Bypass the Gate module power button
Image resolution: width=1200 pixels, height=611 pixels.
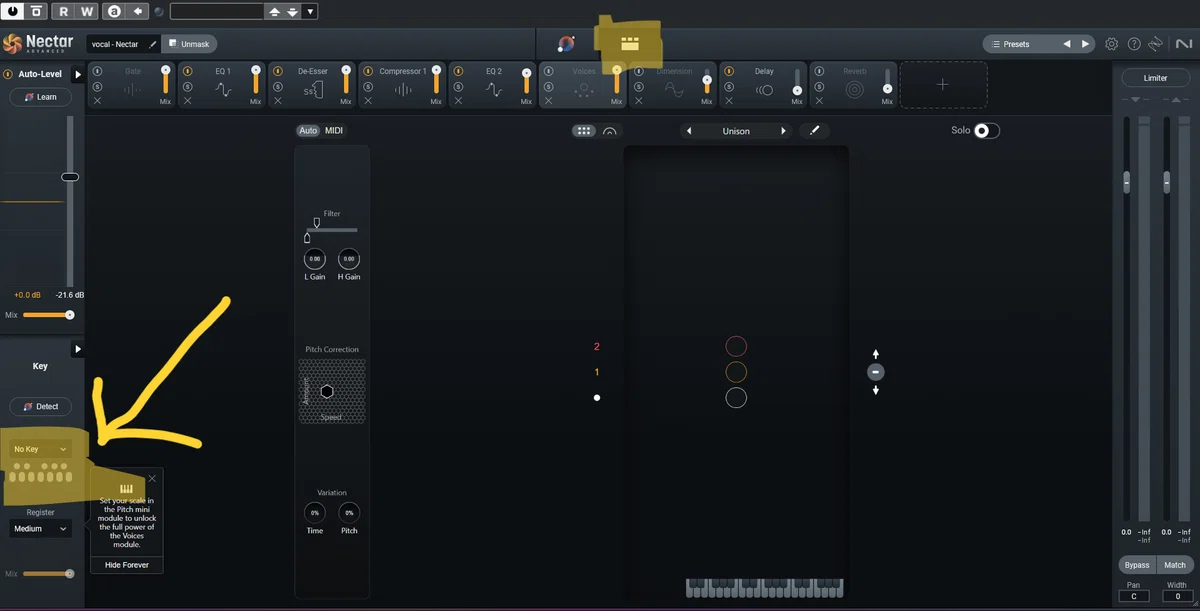[97, 72]
